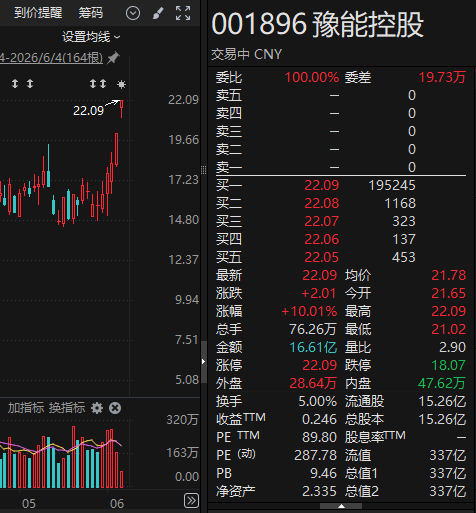Image resolution: width=476 pixels, height=513 pixels.
Task: Collapse side panel with right-arrow handle
Action: point(204,362)
